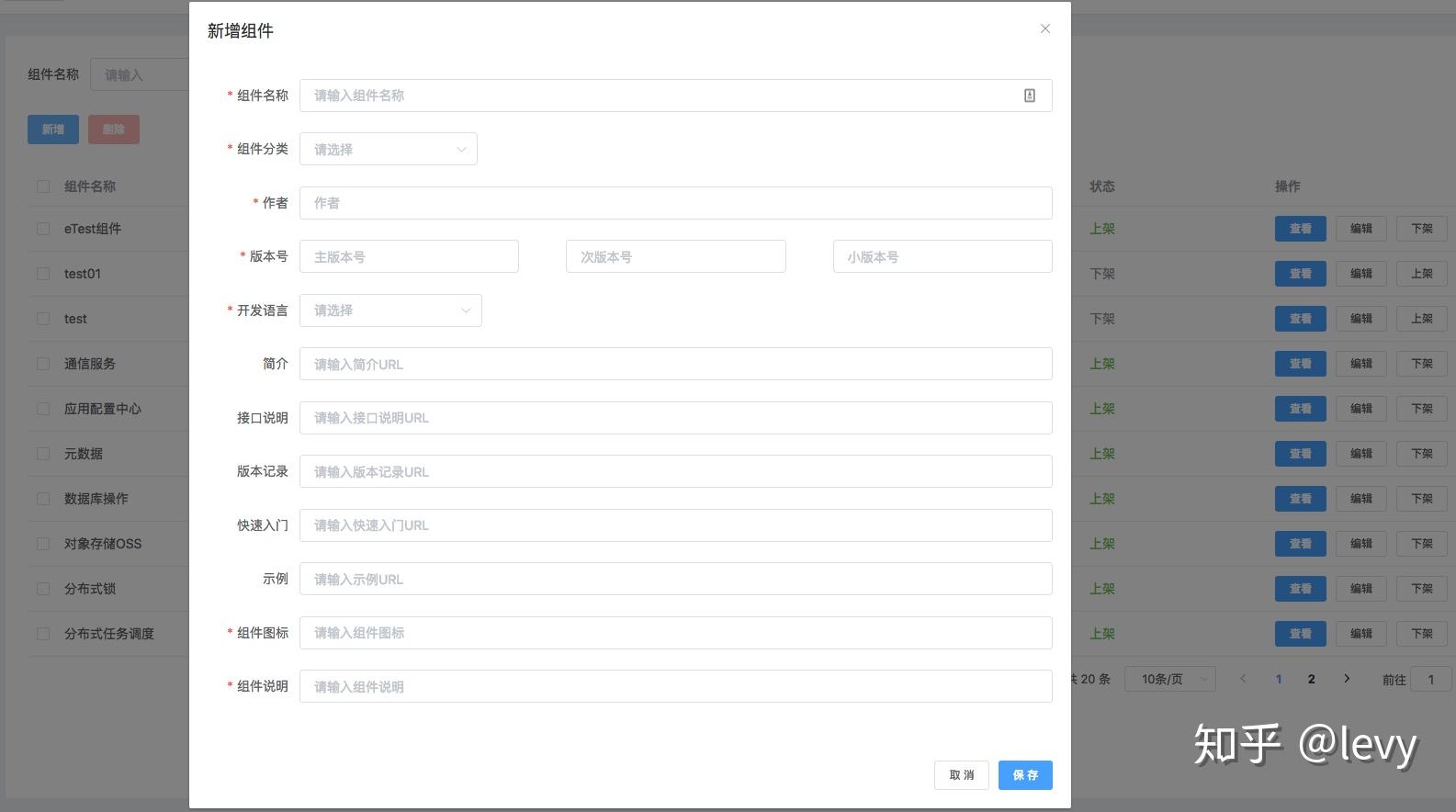Edit the 分布式锁 row

(1361, 589)
